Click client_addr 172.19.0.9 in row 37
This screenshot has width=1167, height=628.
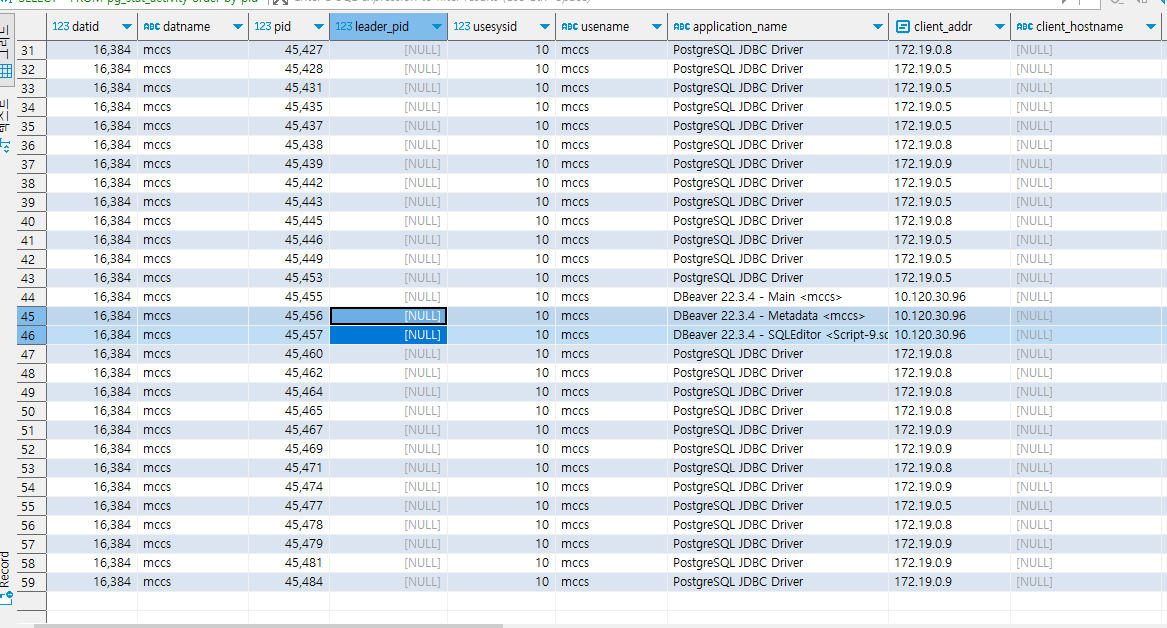[x=950, y=164]
